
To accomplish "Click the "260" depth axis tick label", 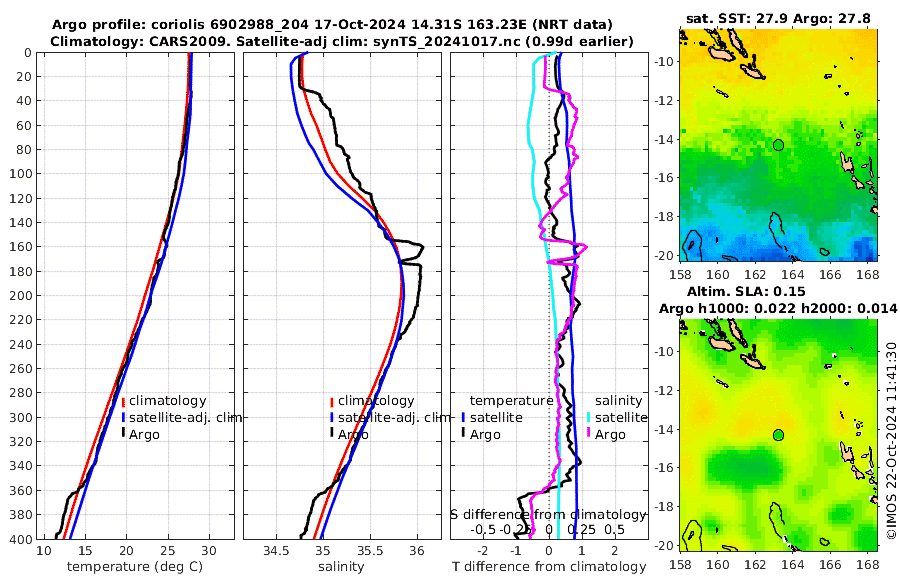I will (x=20, y=368).
